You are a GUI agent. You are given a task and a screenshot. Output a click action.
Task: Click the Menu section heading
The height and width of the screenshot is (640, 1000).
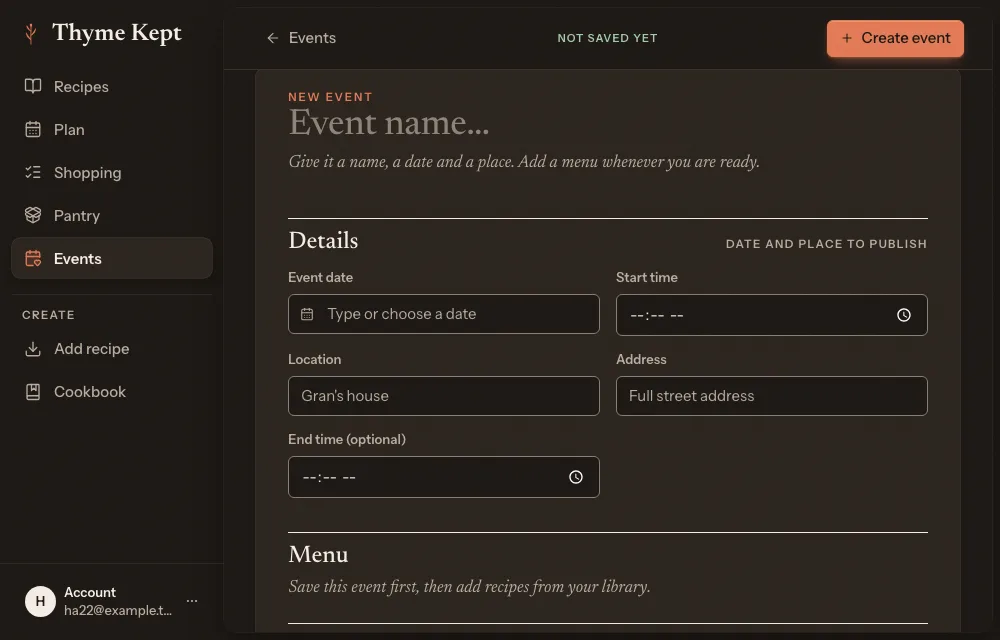pyautogui.click(x=318, y=554)
